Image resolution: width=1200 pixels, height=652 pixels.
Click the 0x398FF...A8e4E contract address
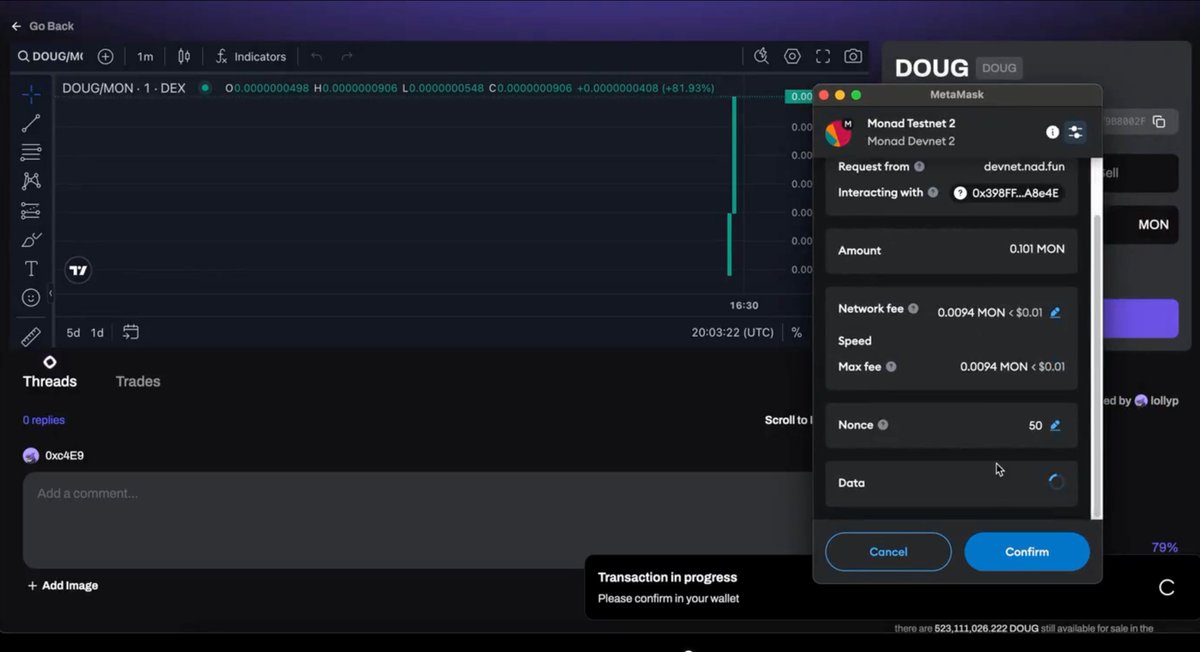[x=1007, y=193]
